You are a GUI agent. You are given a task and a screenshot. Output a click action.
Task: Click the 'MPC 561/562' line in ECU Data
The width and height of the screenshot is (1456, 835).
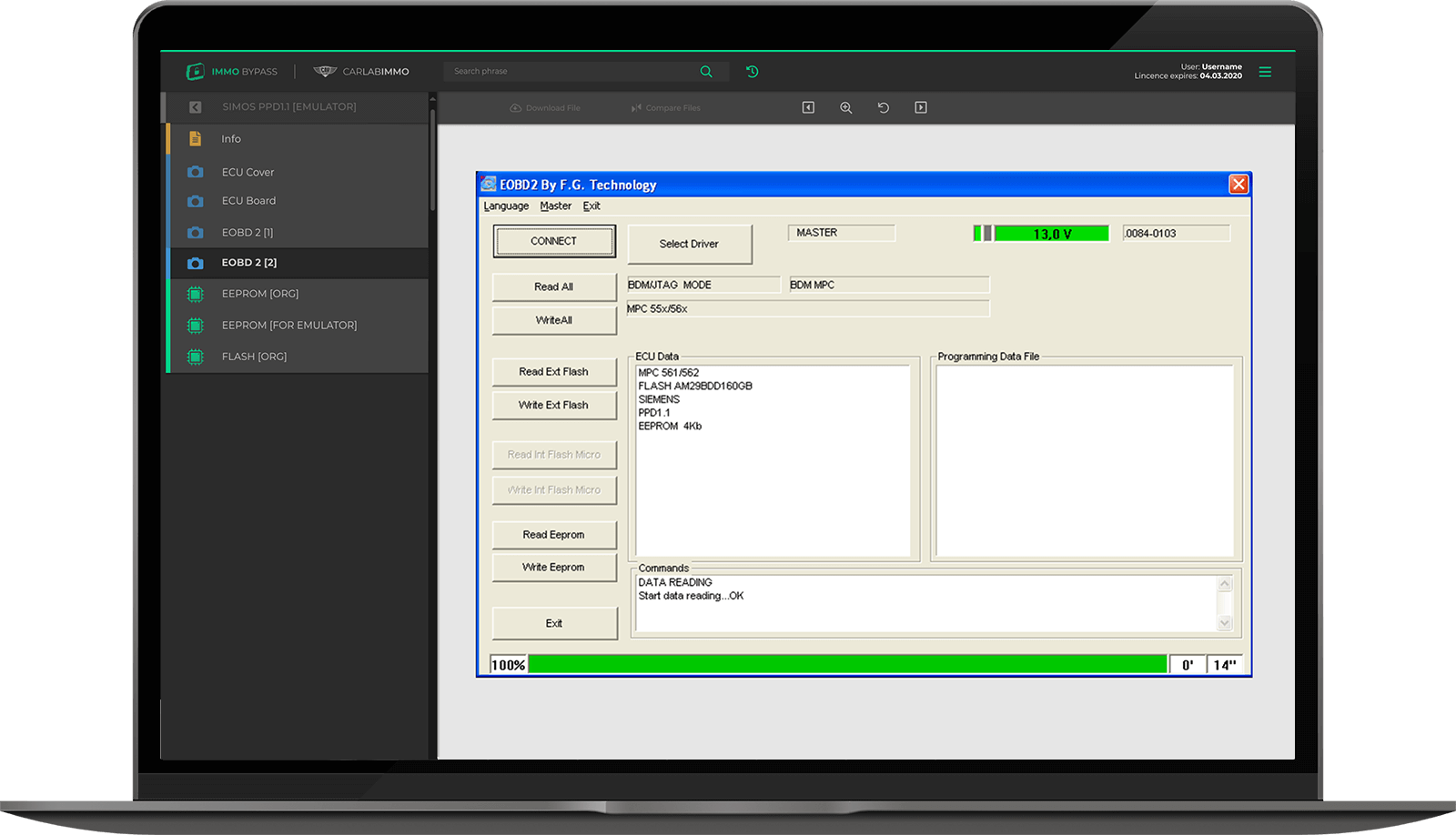pyautogui.click(x=669, y=373)
